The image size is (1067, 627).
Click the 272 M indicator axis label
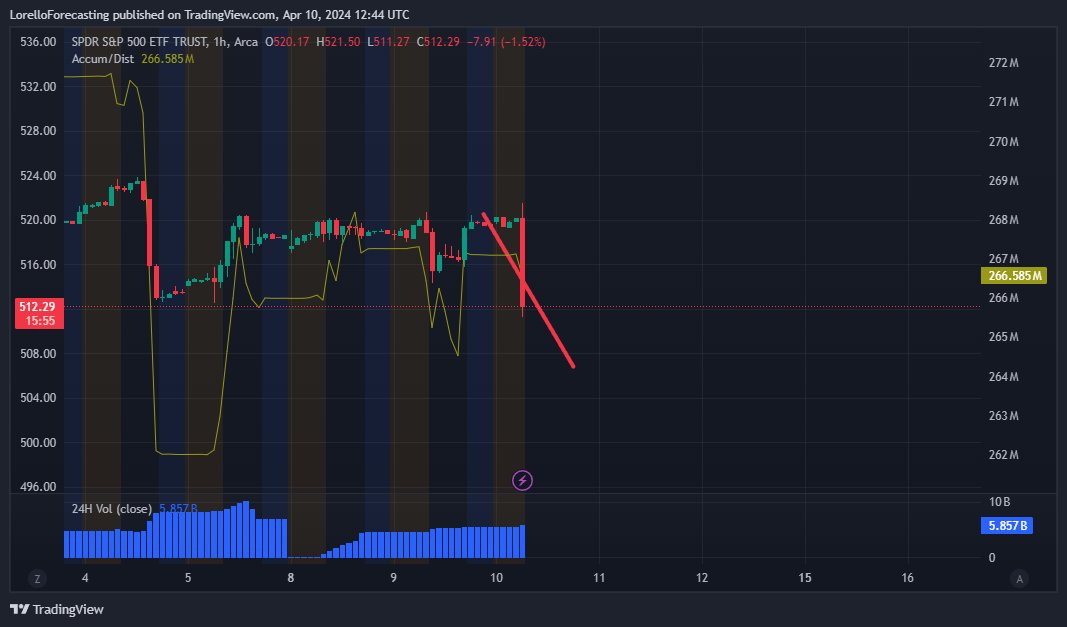pos(1004,63)
